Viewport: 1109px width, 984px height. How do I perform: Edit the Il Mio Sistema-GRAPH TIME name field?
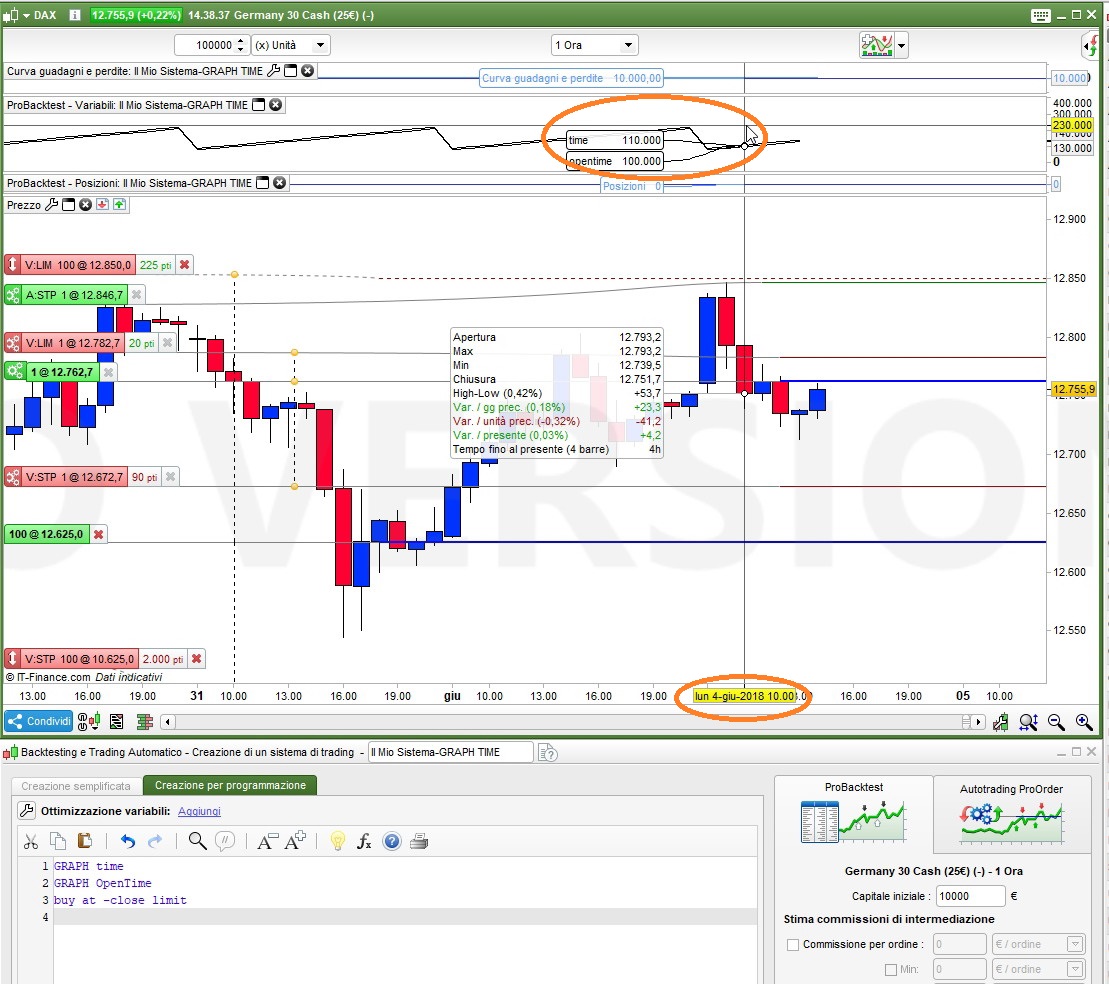[451, 752]
